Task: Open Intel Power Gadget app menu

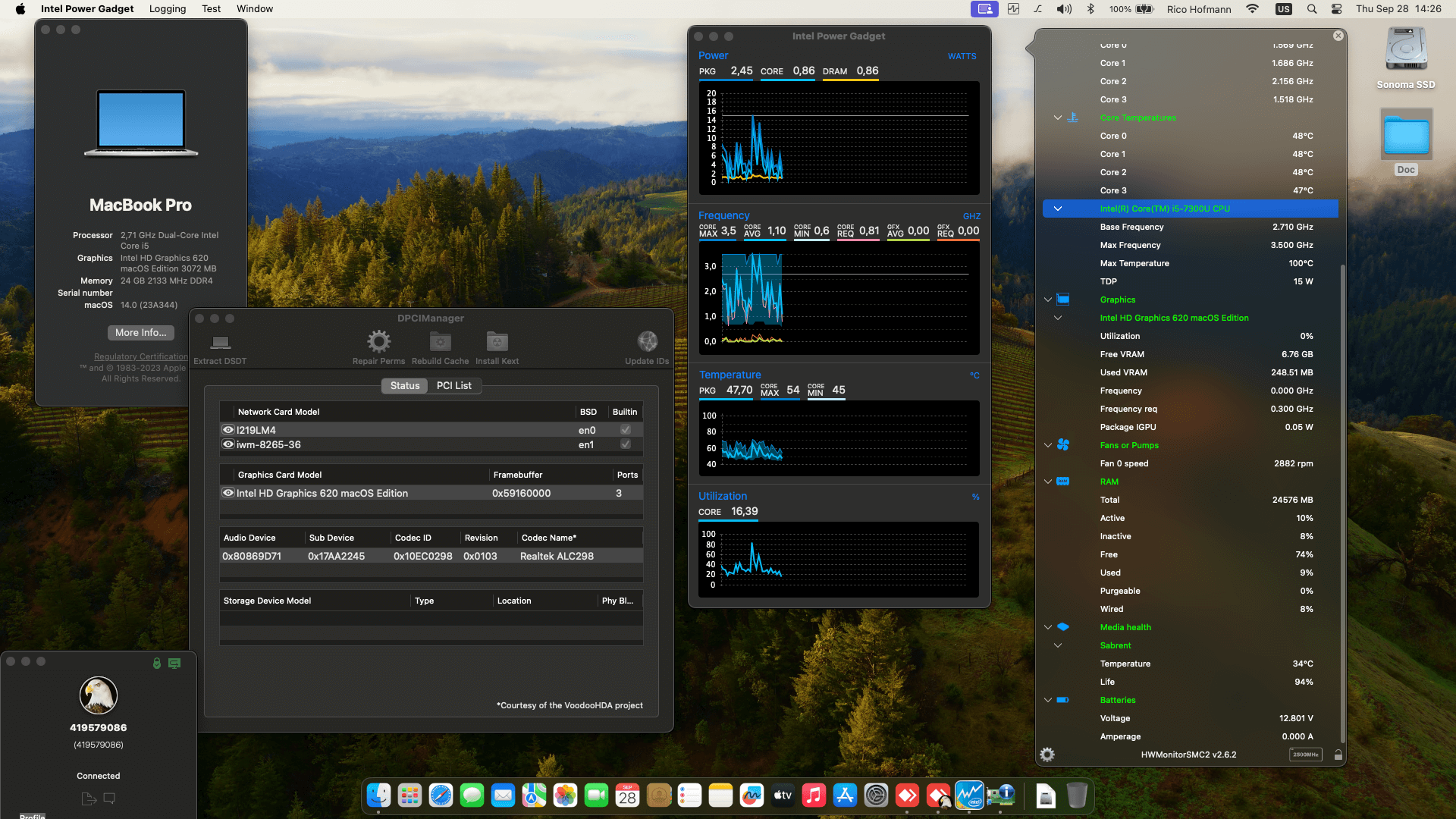Action: coord(87,9)
